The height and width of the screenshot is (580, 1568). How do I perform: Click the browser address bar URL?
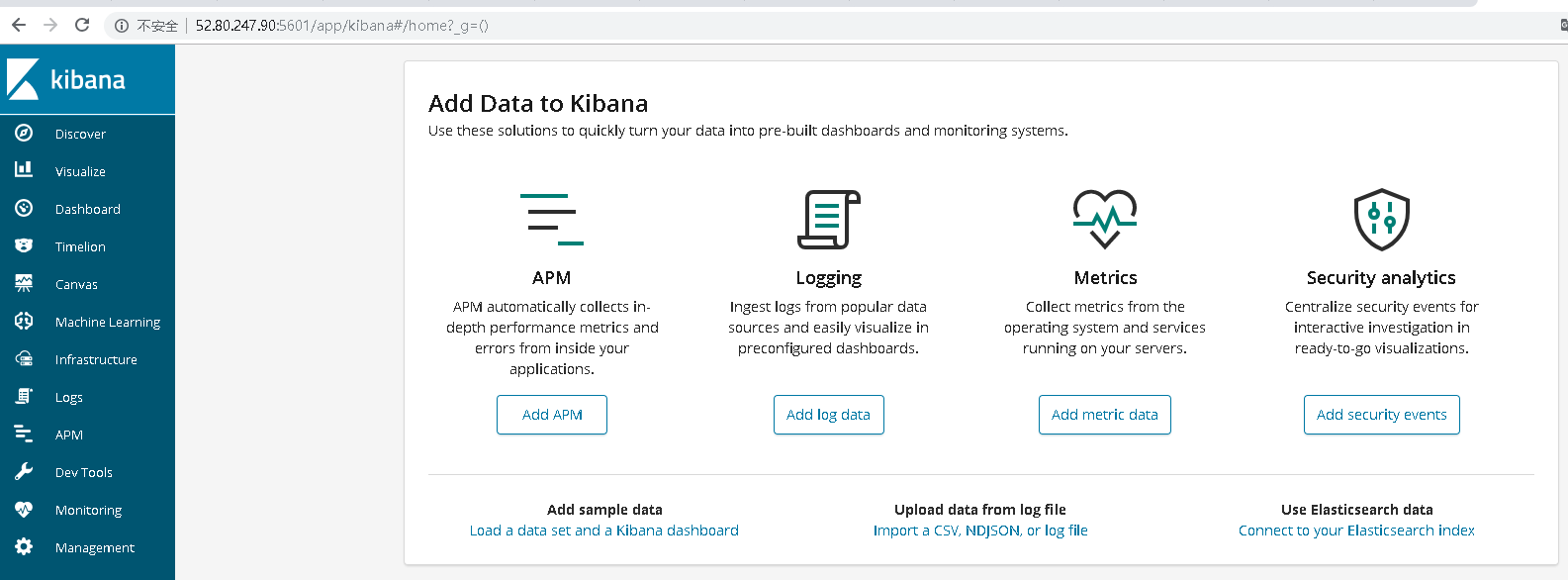point(341,26)
